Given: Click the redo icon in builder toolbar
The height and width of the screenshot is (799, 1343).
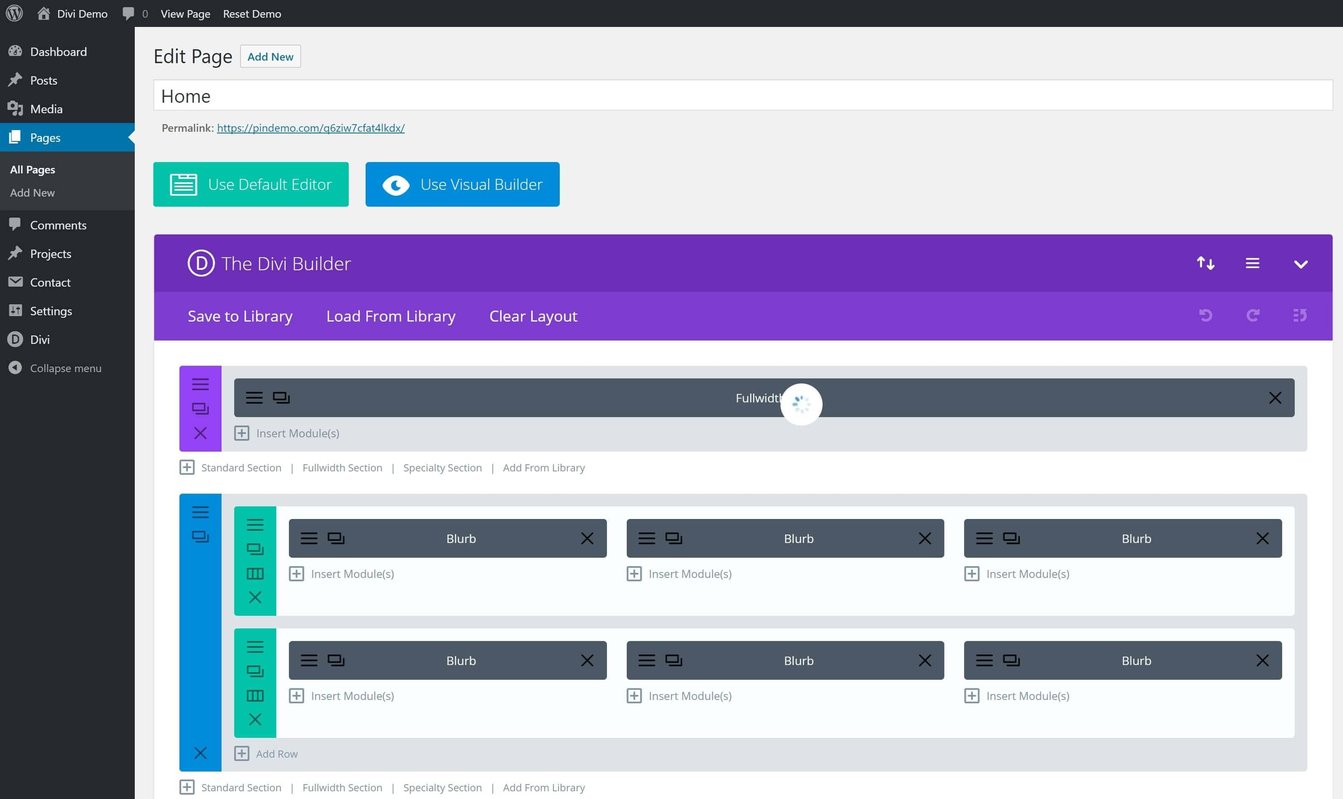Looking at the screenshot, I should pos(1253,315).
